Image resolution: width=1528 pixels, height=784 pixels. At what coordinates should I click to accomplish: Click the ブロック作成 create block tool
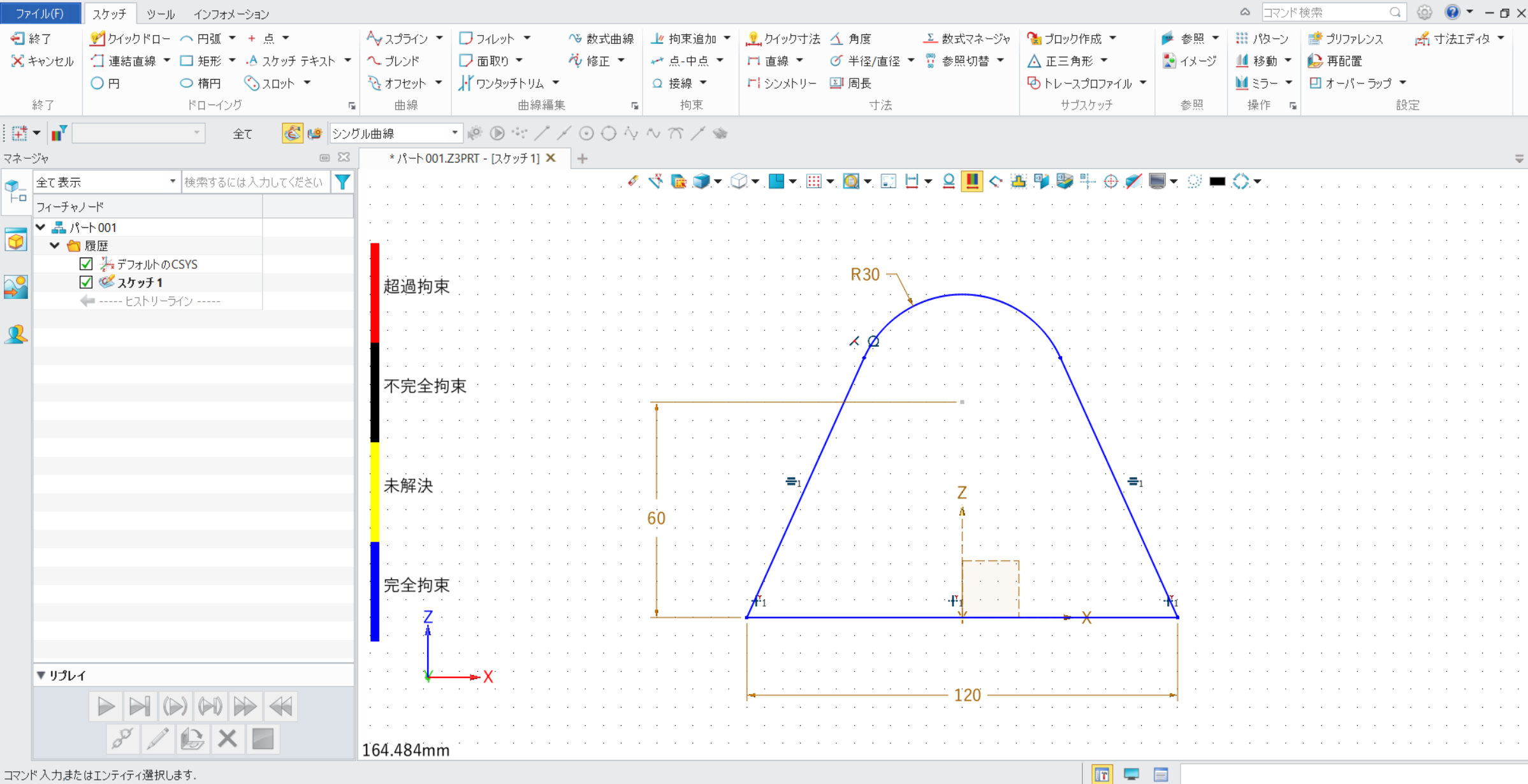[1065, 39]
